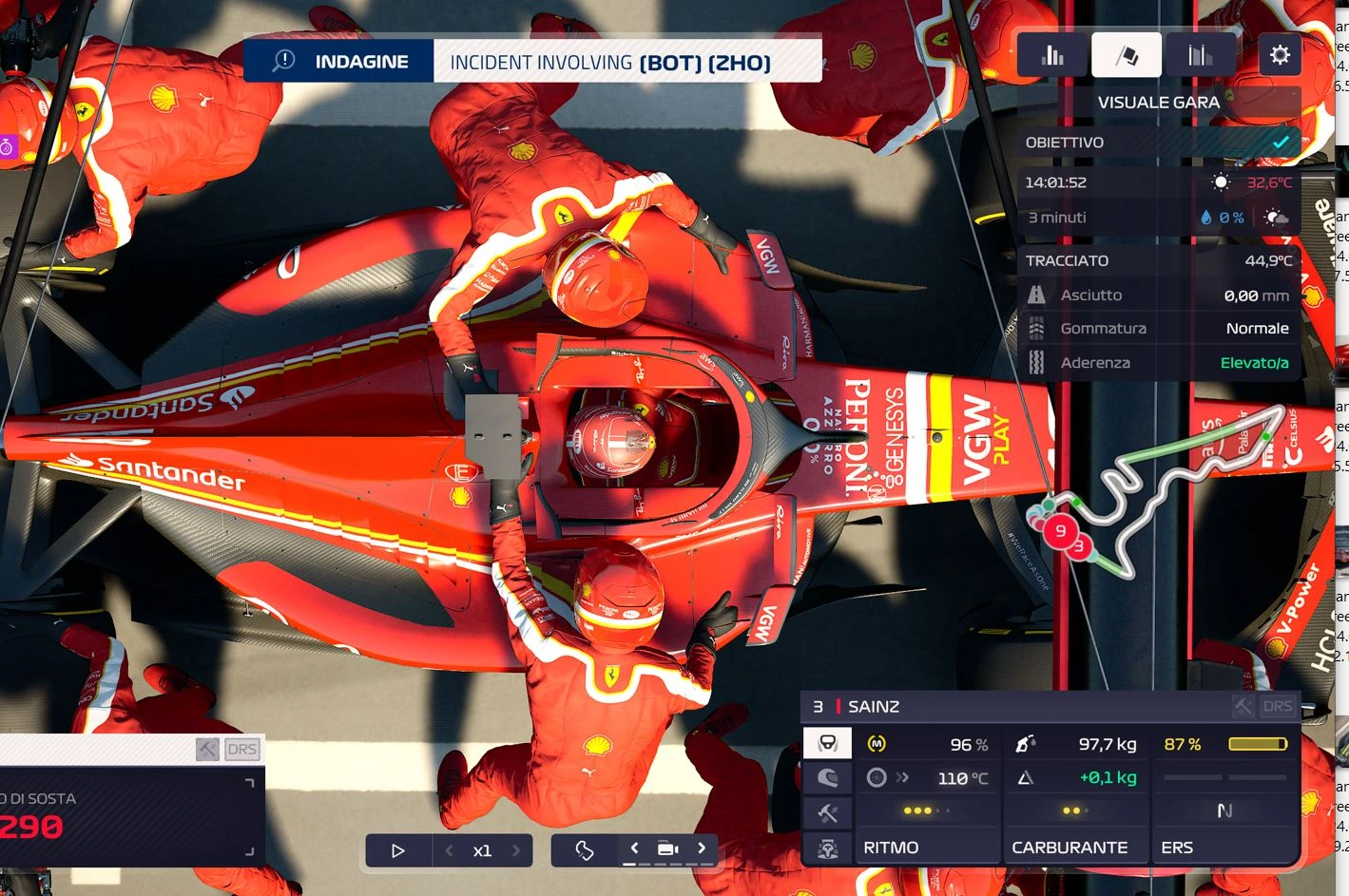The height and width of the screenshot is (896, 1349).
Task: Toggle DRS for Sainz
Action: click(1279, 706)
